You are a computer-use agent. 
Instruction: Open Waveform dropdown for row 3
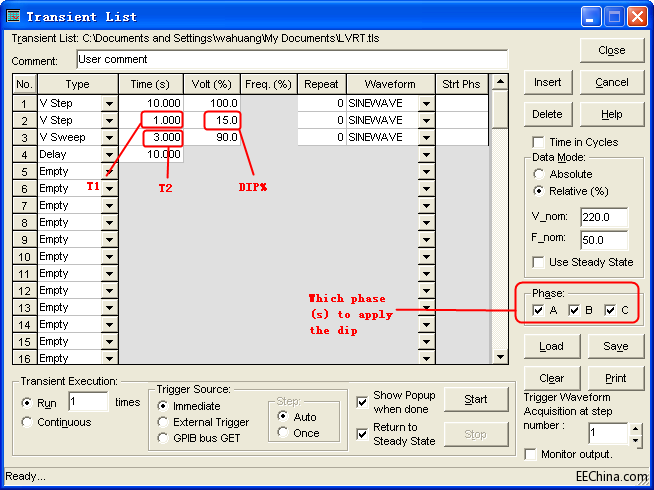click(426, 138)
